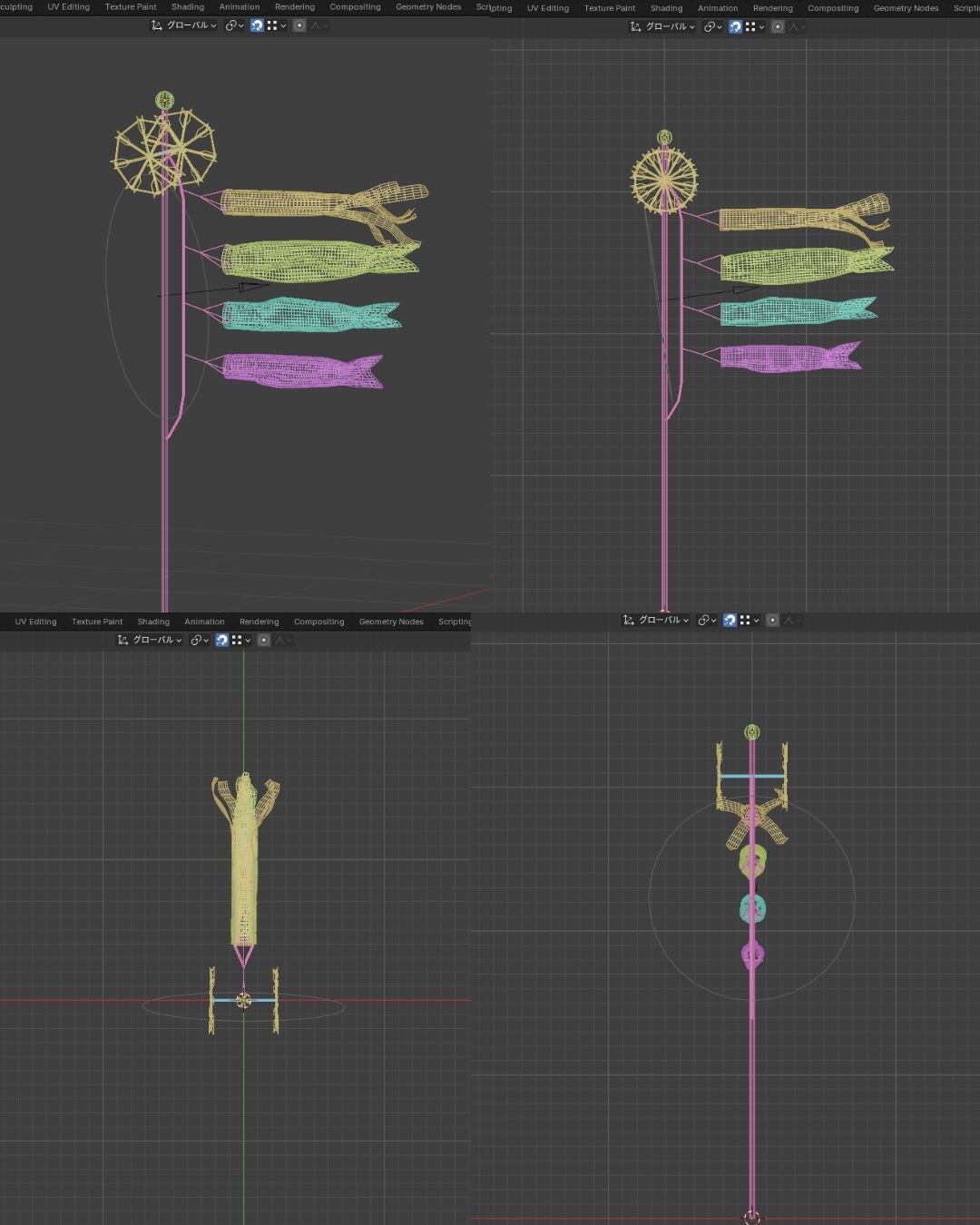The width and height of the screenshot is (980, 1225).
Task: Select the magenta ring in head-on circle view
Action: [752, 954]
